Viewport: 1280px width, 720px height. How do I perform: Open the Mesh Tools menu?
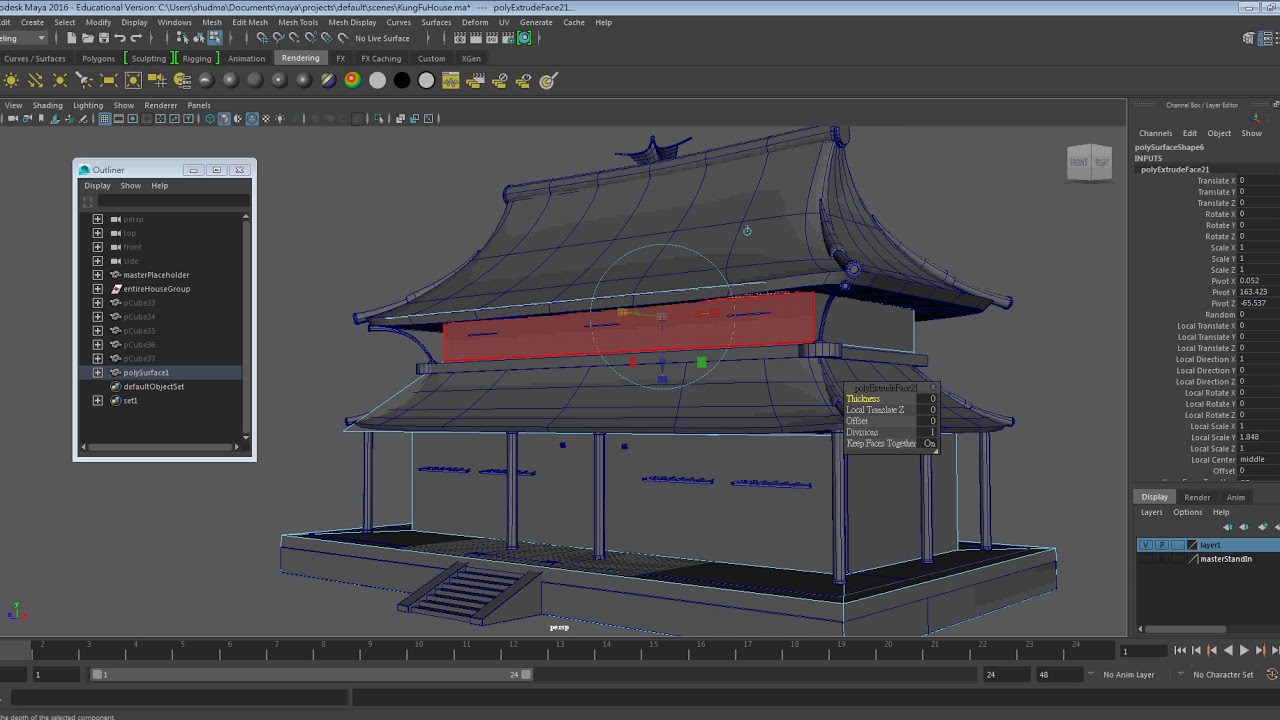point(298,22)
